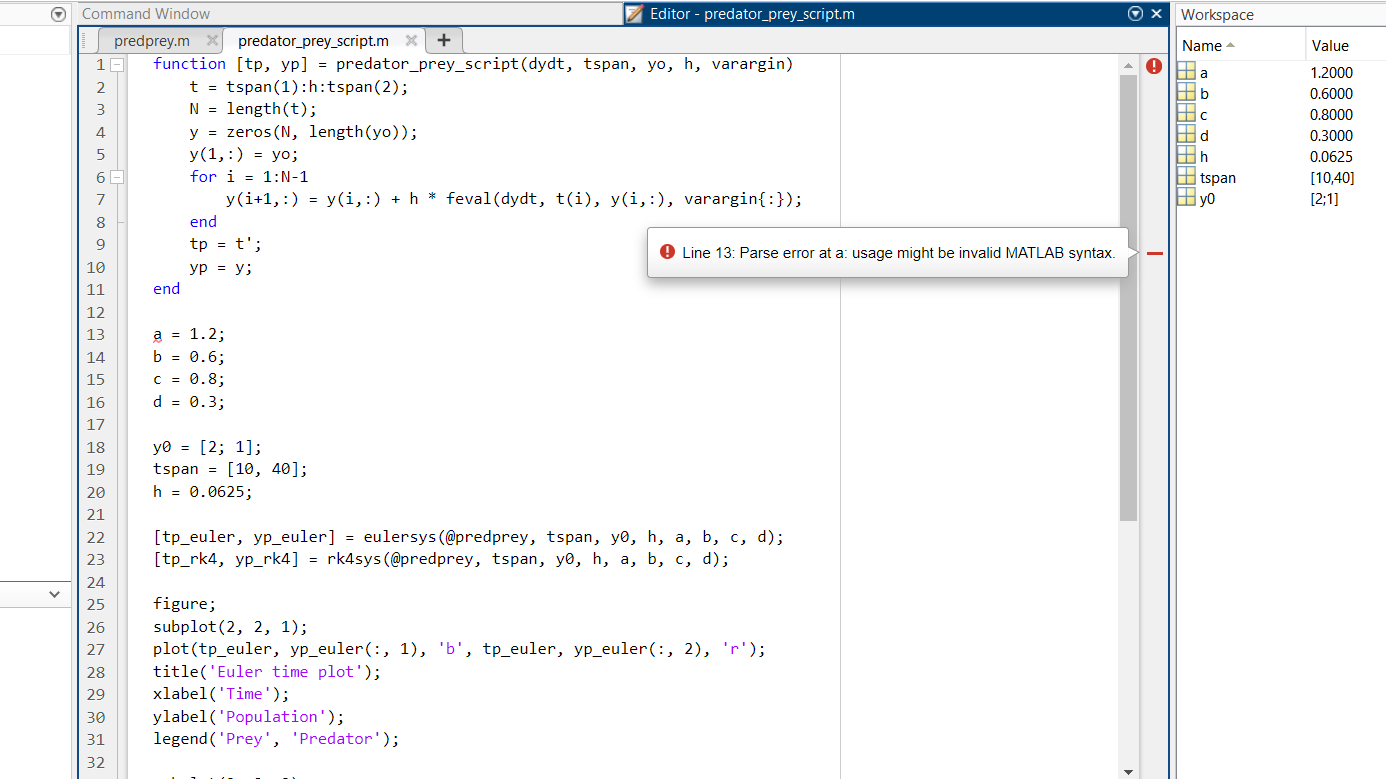Click the editor vertical scrollbar up arrow
Image resolution: width=1386 pixels, height=779 pixels.
click(x=1130, y=64)
